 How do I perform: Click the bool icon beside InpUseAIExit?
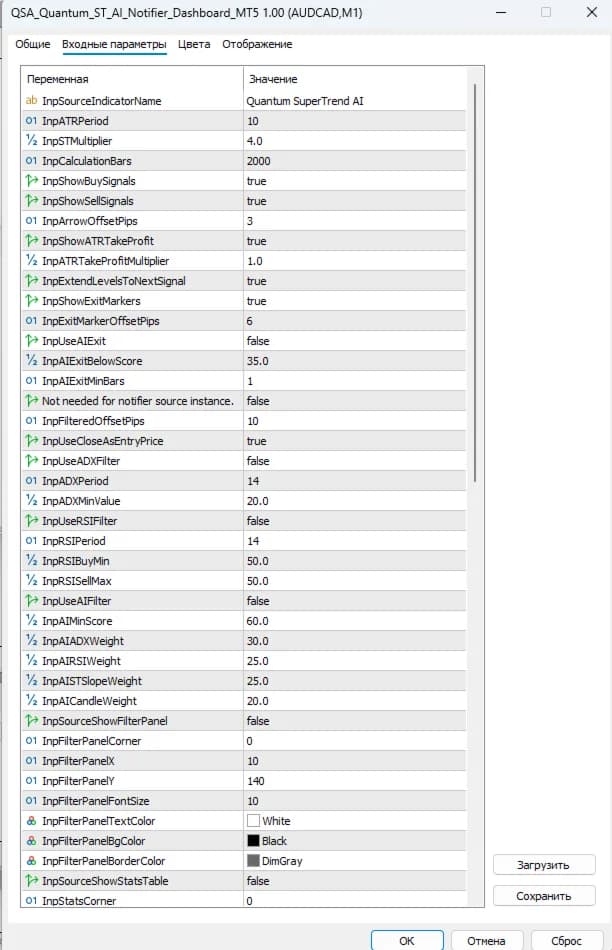pos(32,340)
